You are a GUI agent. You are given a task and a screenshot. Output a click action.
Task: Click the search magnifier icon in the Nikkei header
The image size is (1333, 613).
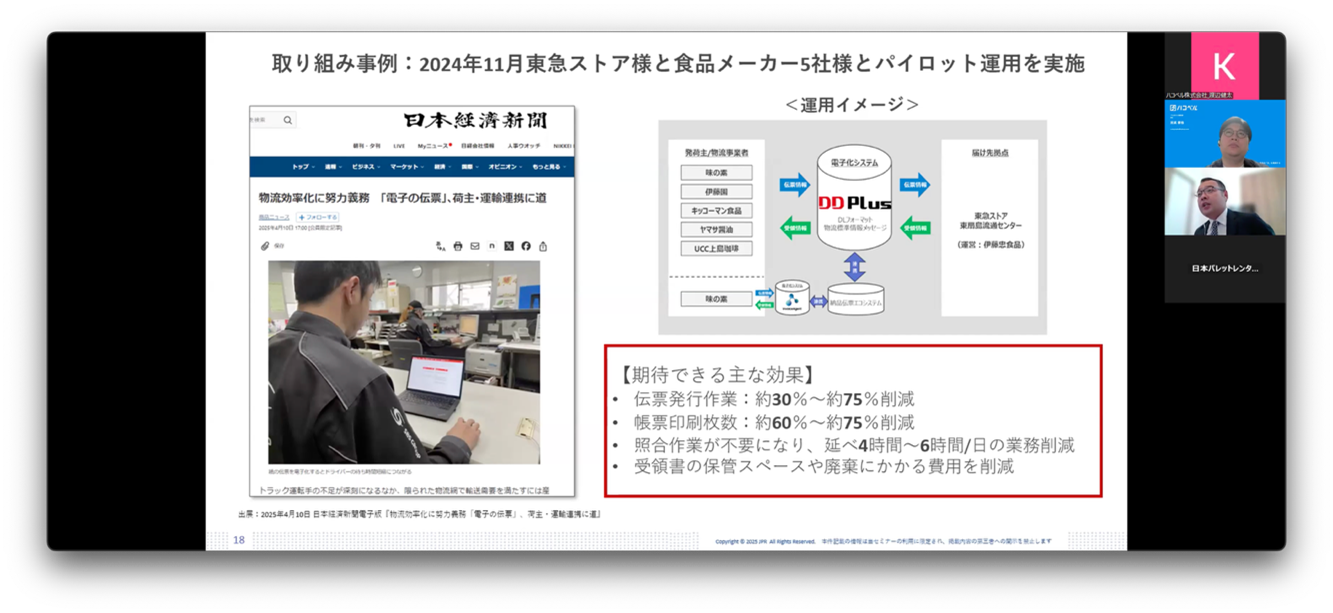tap(288, 120)
